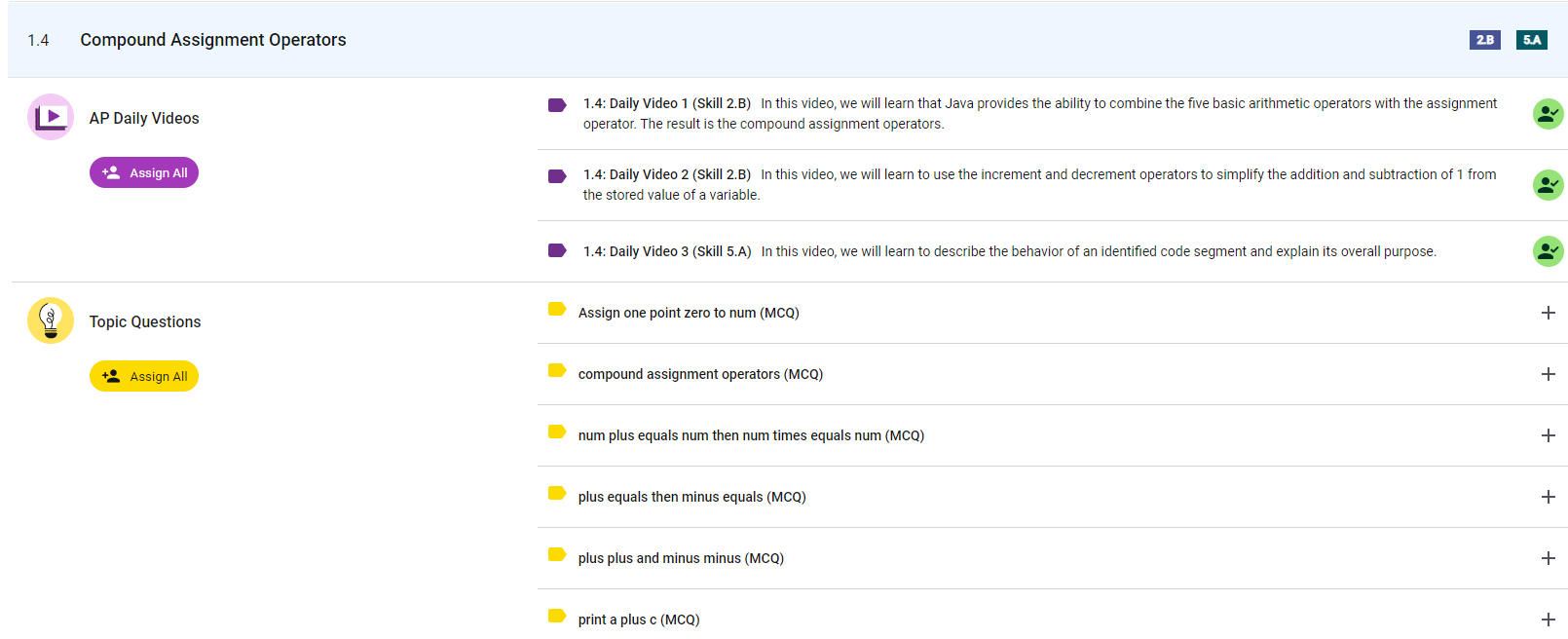Click the AP Daily Videos play icon
This screenshot has height=639, width=1568.
point(51,117)
